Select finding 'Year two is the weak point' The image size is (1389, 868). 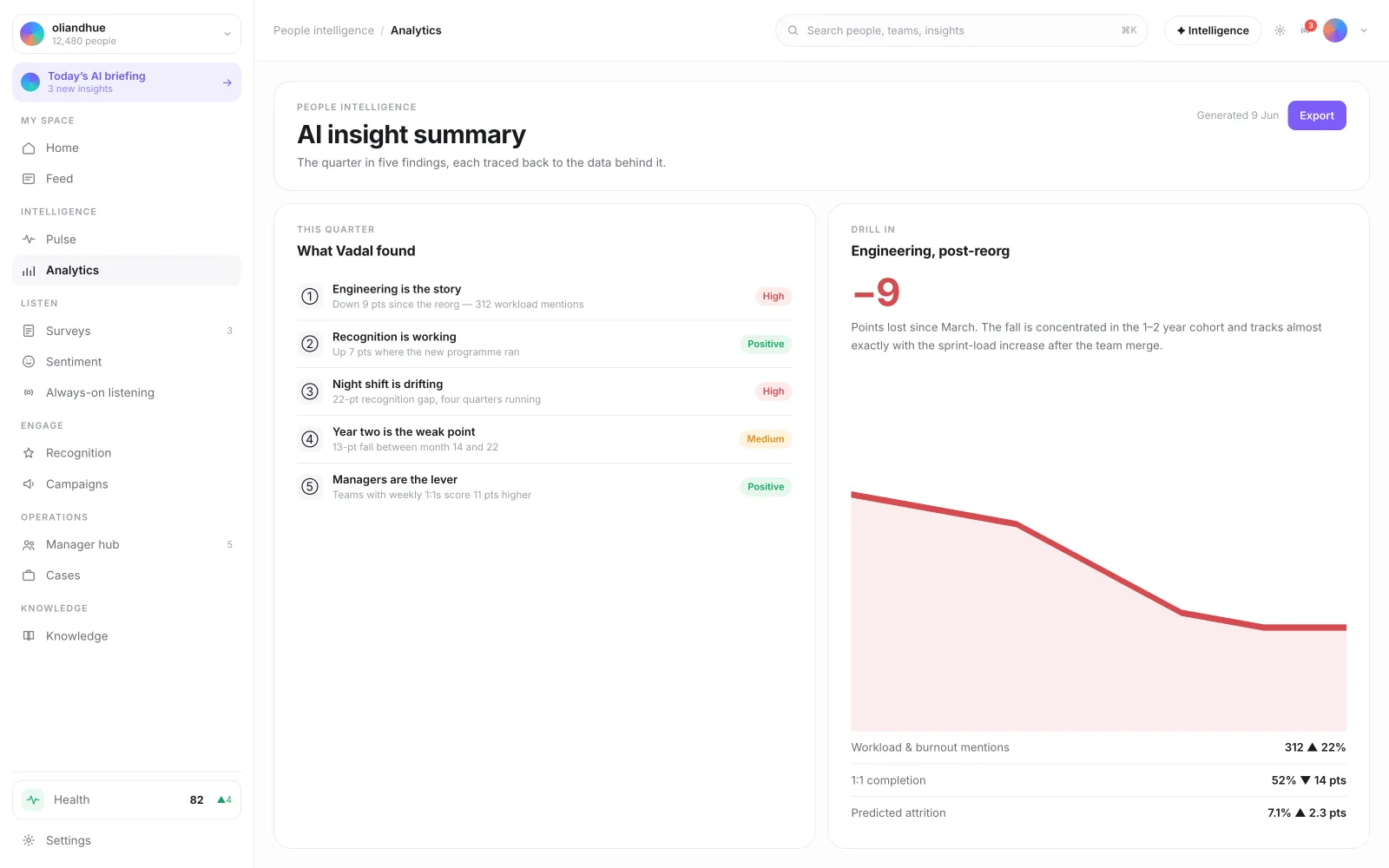pos(544,439)
